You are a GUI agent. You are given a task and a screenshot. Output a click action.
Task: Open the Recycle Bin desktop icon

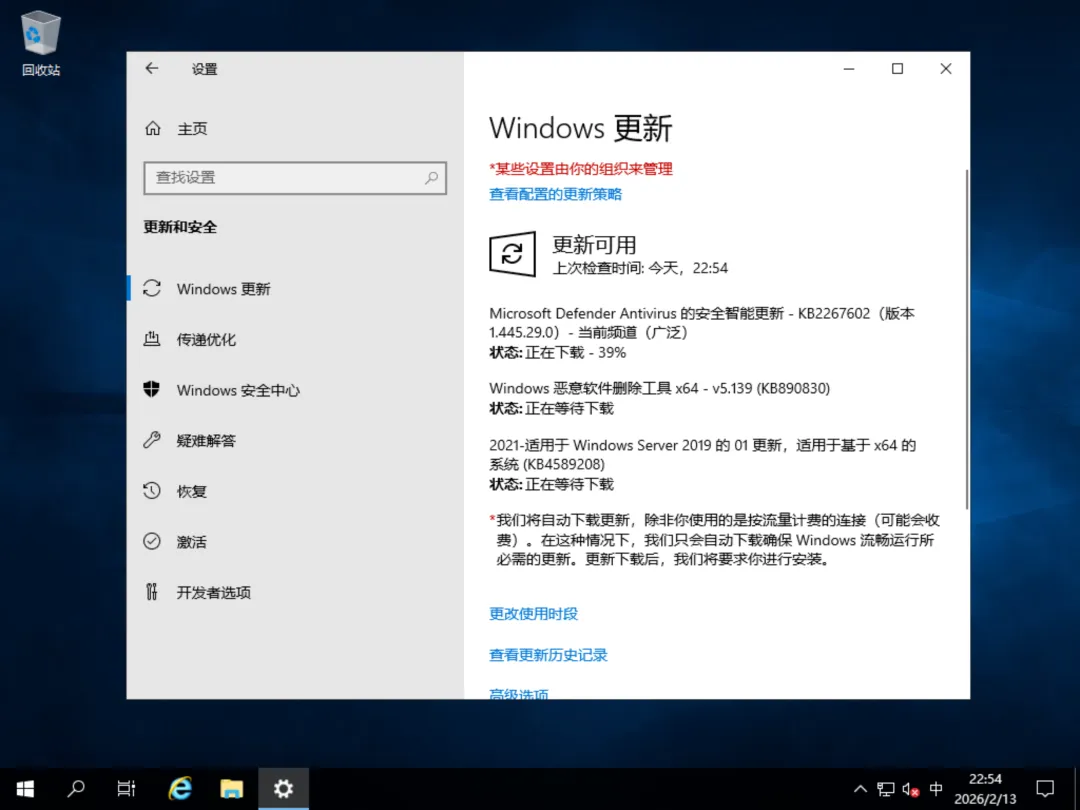click(41, 43)
